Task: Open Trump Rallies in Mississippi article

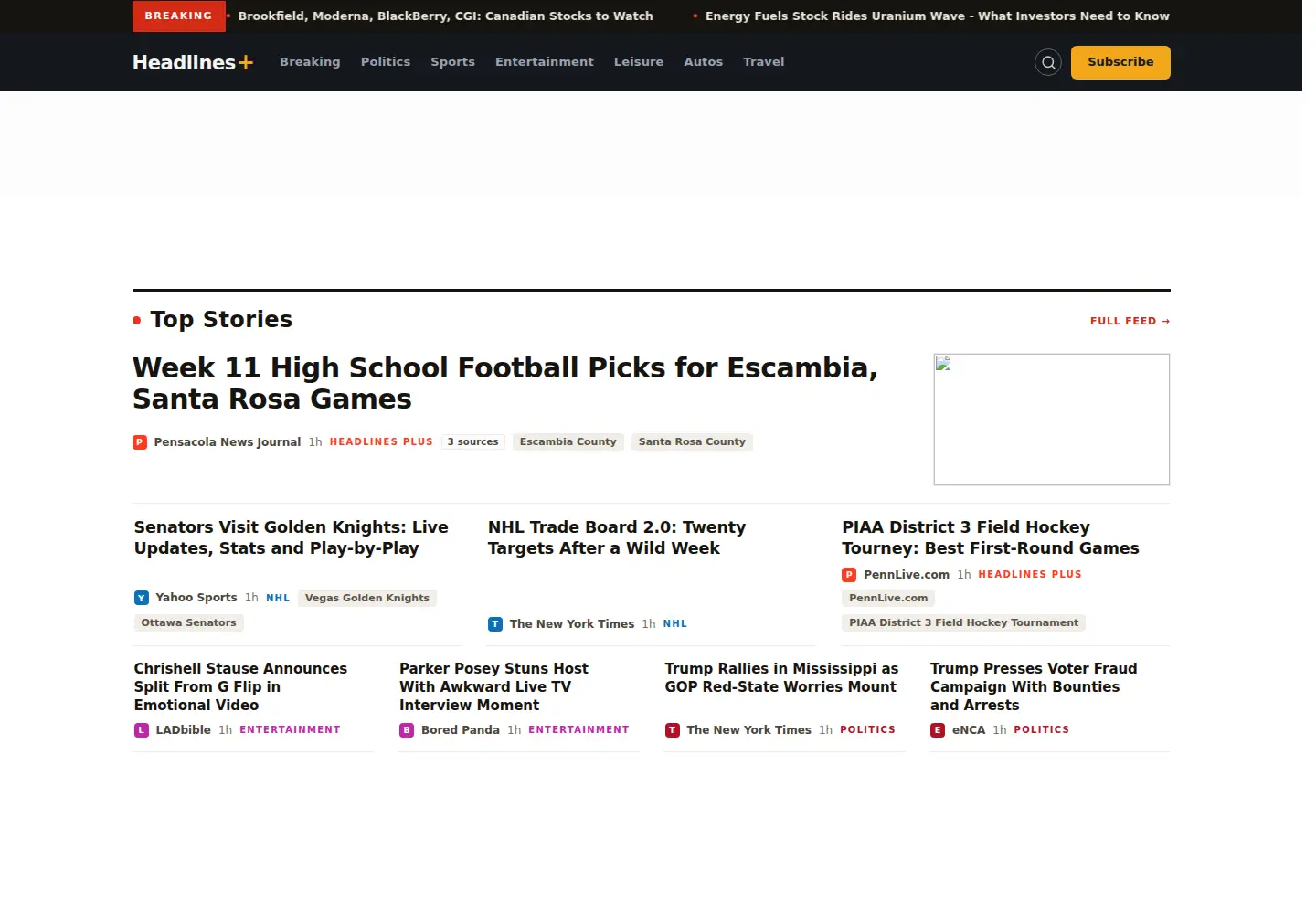Action: pos(781,678)
